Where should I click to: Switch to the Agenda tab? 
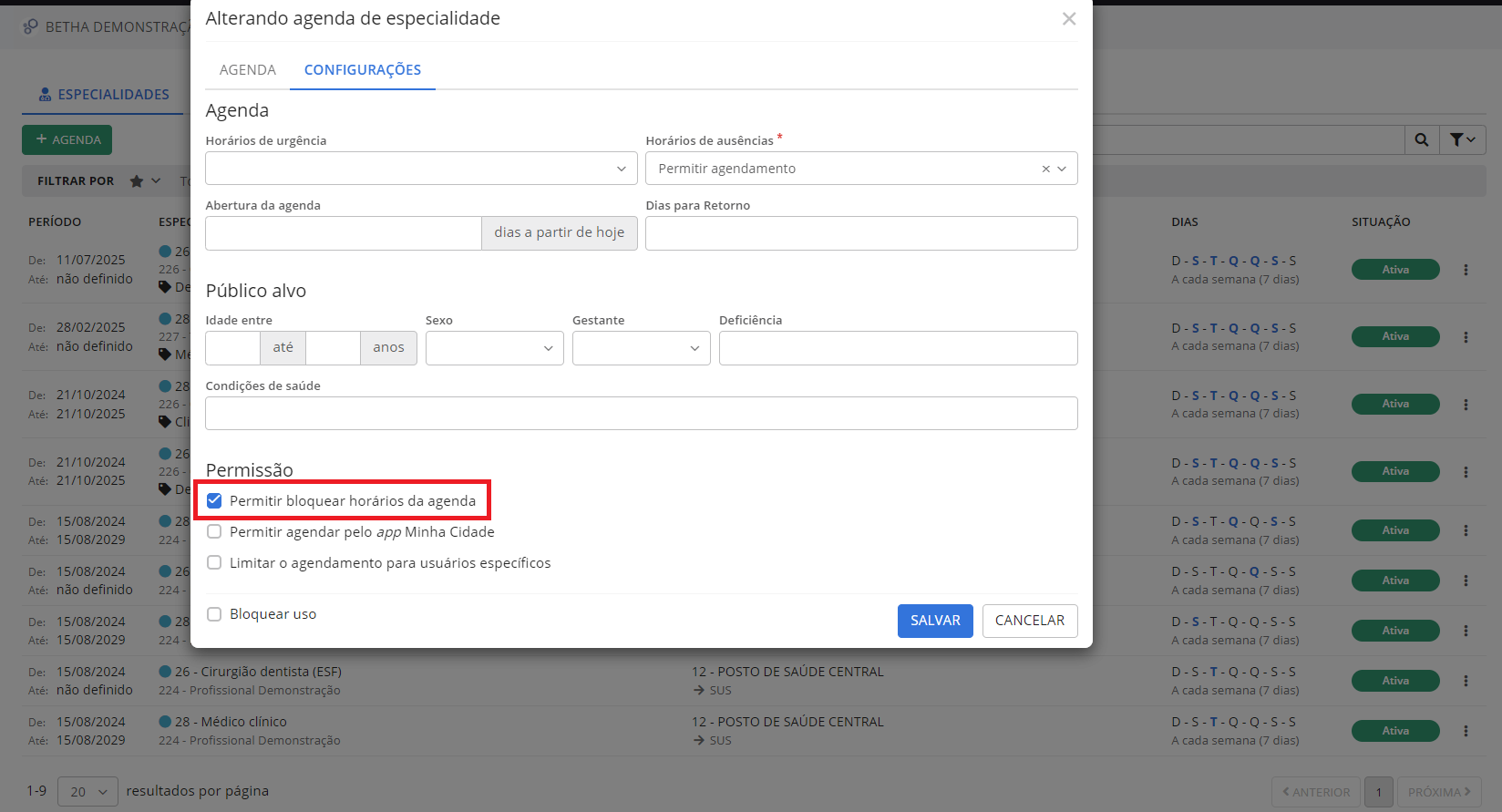pos(247,70)
